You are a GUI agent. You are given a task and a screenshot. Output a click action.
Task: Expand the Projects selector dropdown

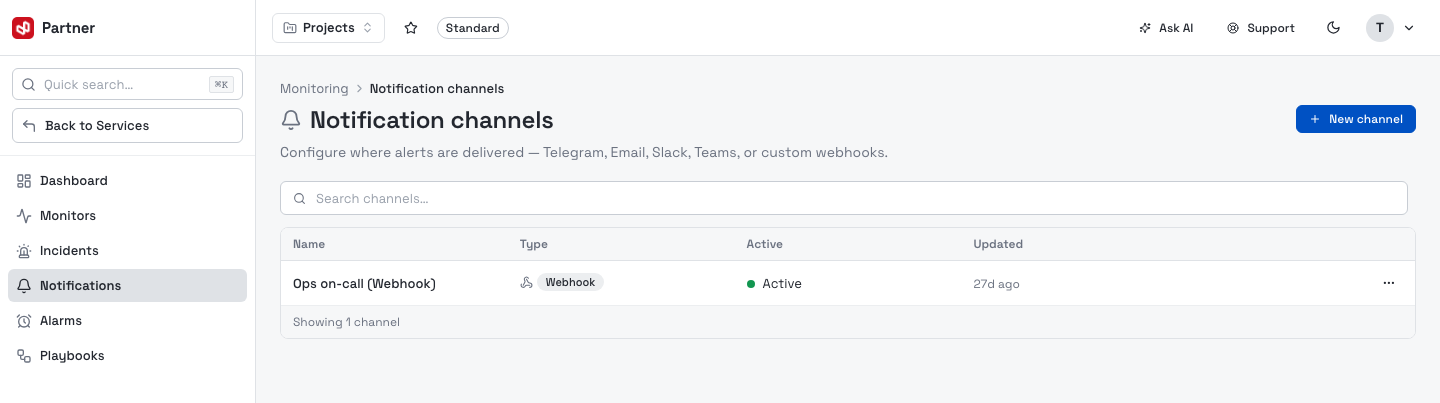click(328, 28)
